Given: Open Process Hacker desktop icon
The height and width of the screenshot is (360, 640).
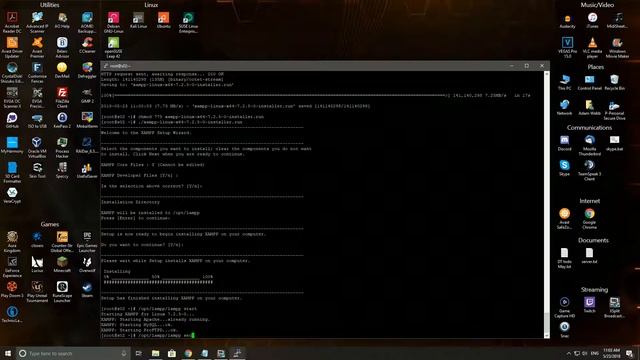Looking at the screenshot, I should (x=62, y=147).
